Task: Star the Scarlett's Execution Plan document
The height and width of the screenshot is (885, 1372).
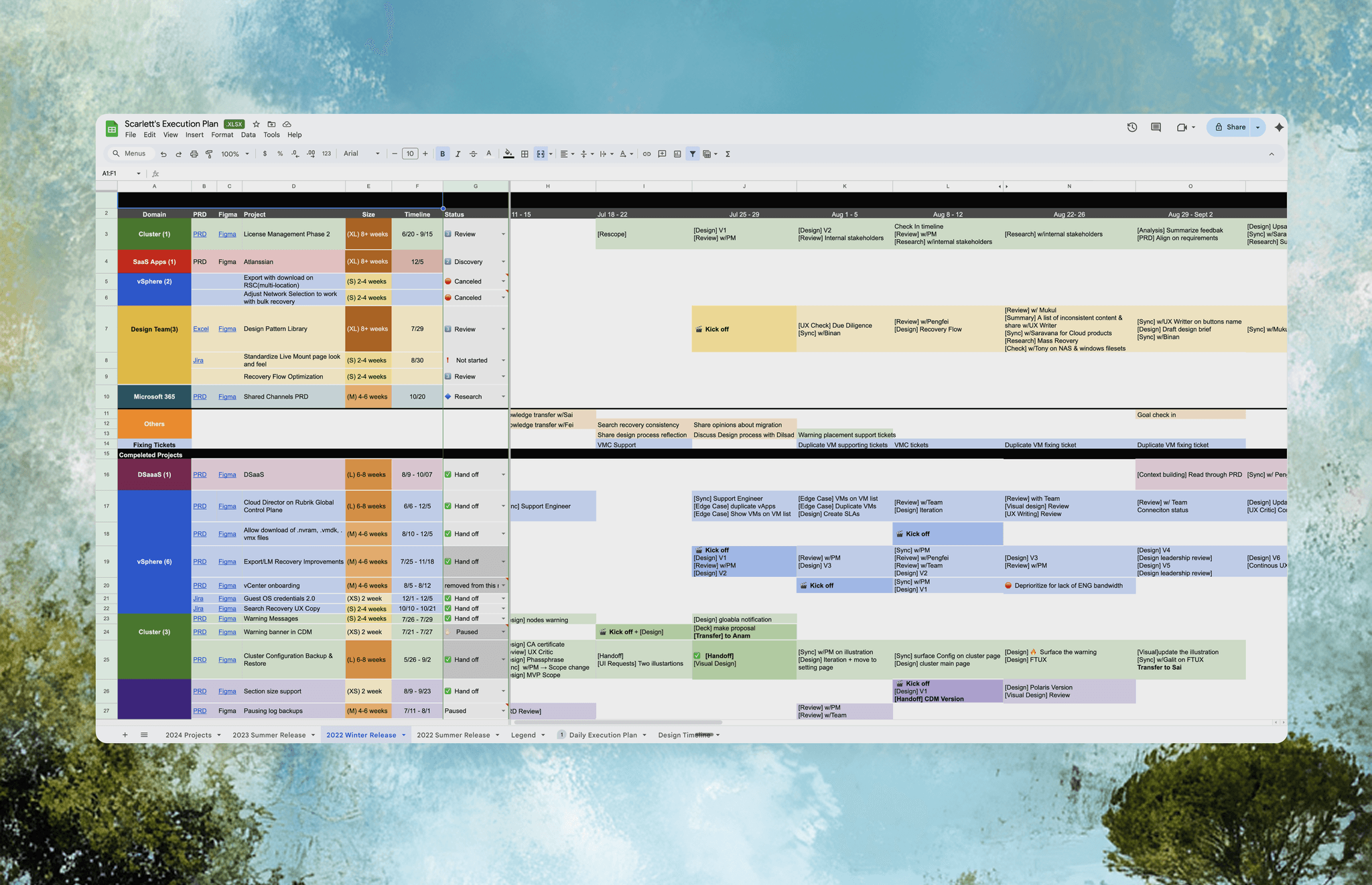Action: [256, 124]
